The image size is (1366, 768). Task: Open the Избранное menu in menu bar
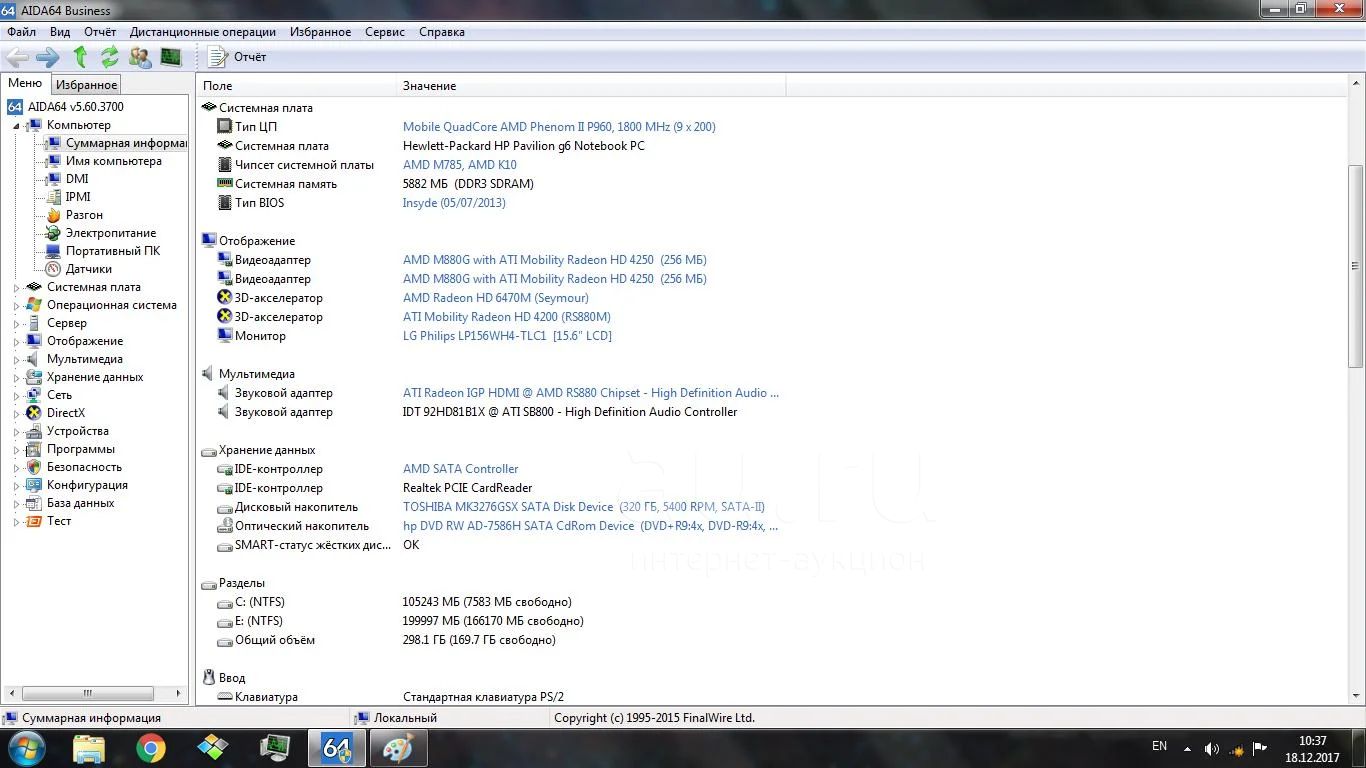pyautogui.click(x=320, y=32)
